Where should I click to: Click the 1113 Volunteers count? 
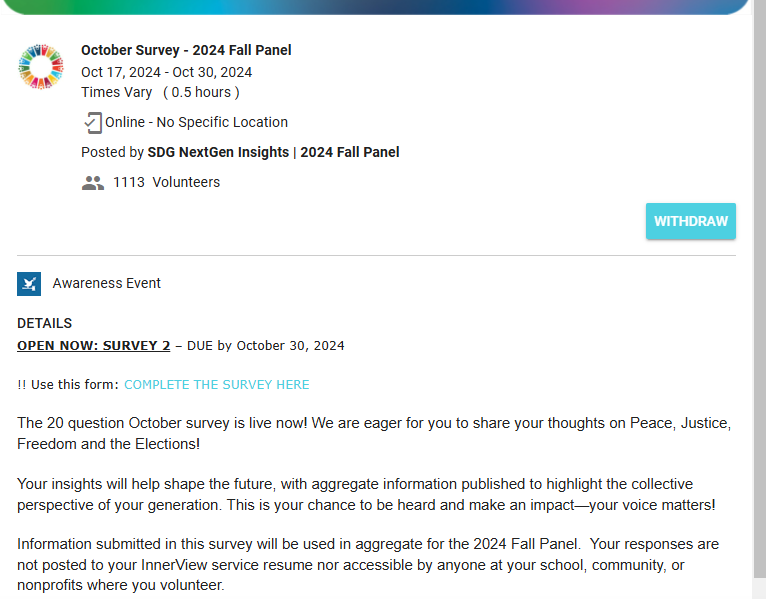pyautogui.click(x=166, y=183)
